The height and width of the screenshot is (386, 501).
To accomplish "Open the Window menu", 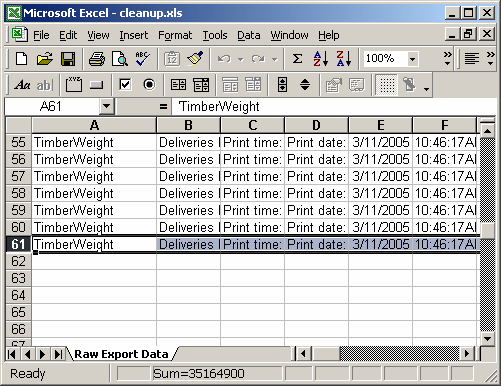I will (289, 35).
